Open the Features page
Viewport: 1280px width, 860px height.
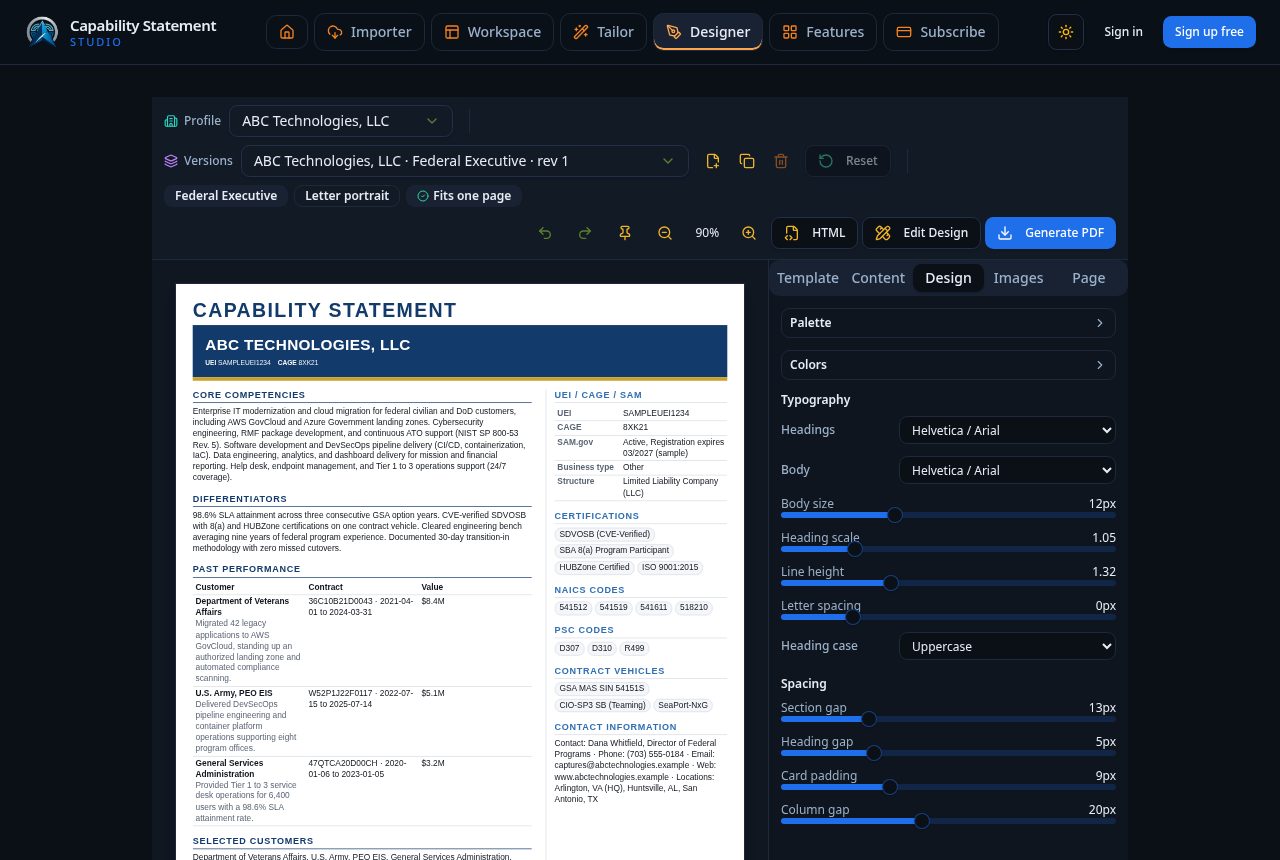[823, 32]
